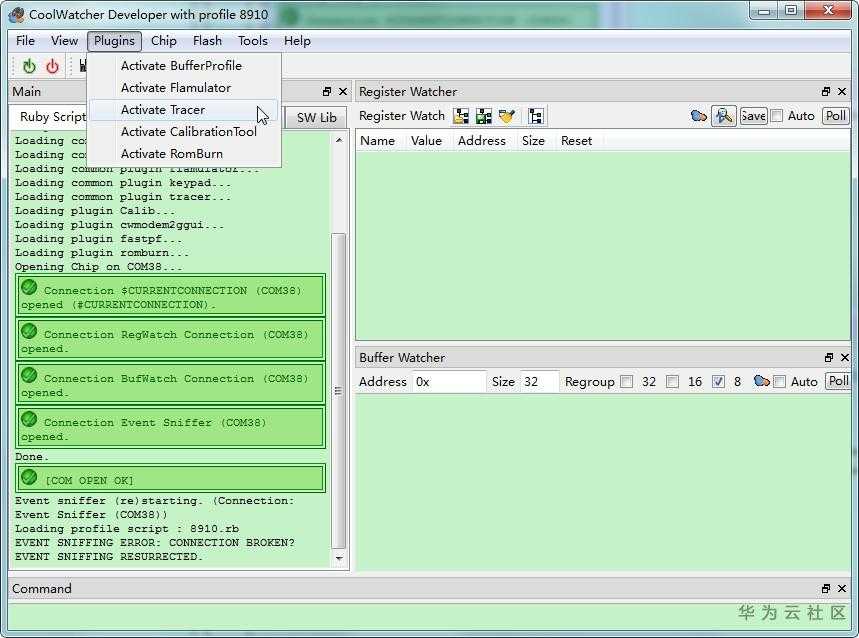This screenshot has height=638, width=859.
Task: Open the Chip menu
Action: pyautogui.click(x=163, y=41)
